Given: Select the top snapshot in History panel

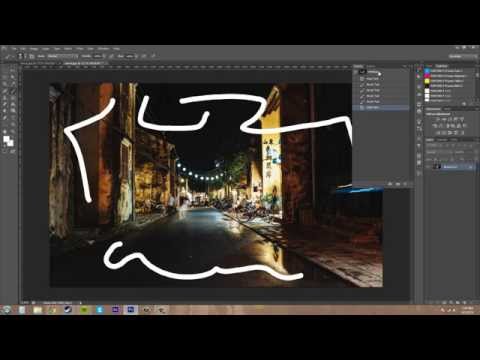Looking at the screenshot, I should click(x=381, y=72).
